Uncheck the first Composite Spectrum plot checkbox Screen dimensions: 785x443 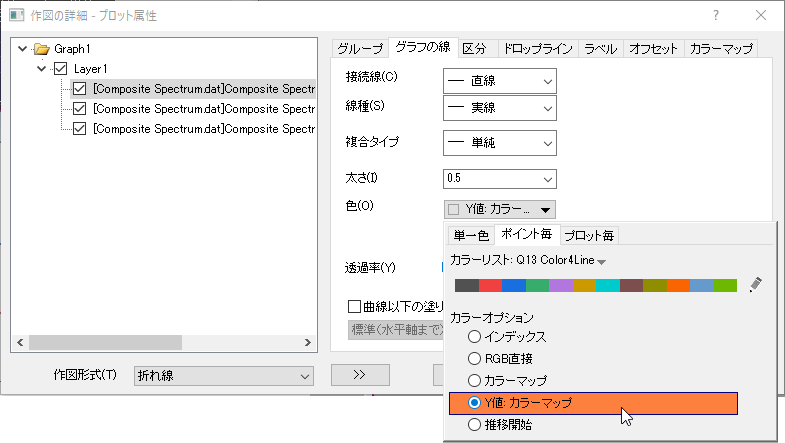pyautogui.click(x=80, y=89)
